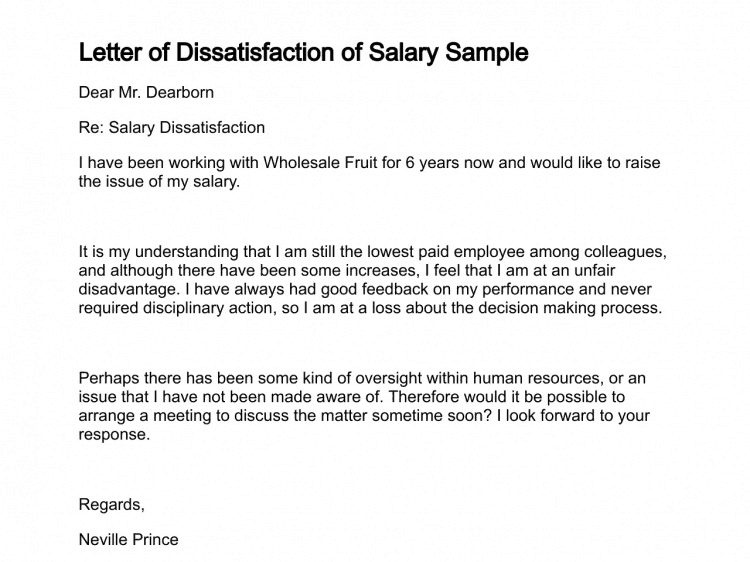Click the closing word 'Regards,'

pyautogui.click(x=111, y=505)
